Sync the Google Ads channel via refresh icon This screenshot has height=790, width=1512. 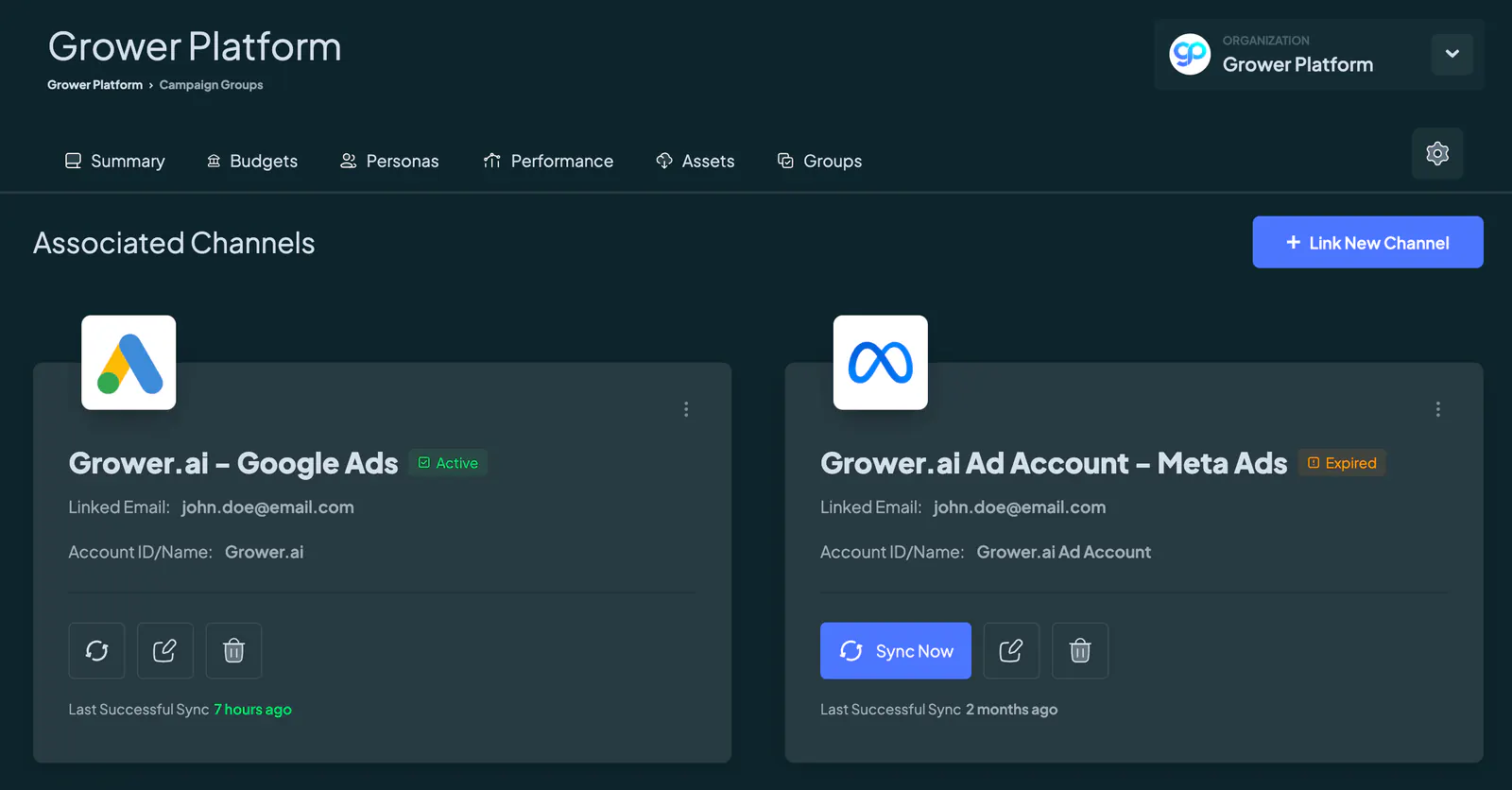(96, 650)
